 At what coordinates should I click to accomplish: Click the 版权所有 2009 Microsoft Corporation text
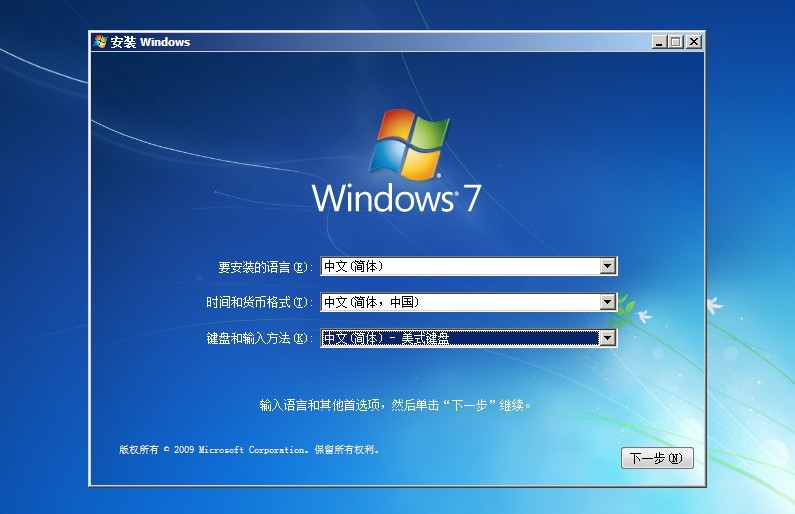[x=248, y=450]
